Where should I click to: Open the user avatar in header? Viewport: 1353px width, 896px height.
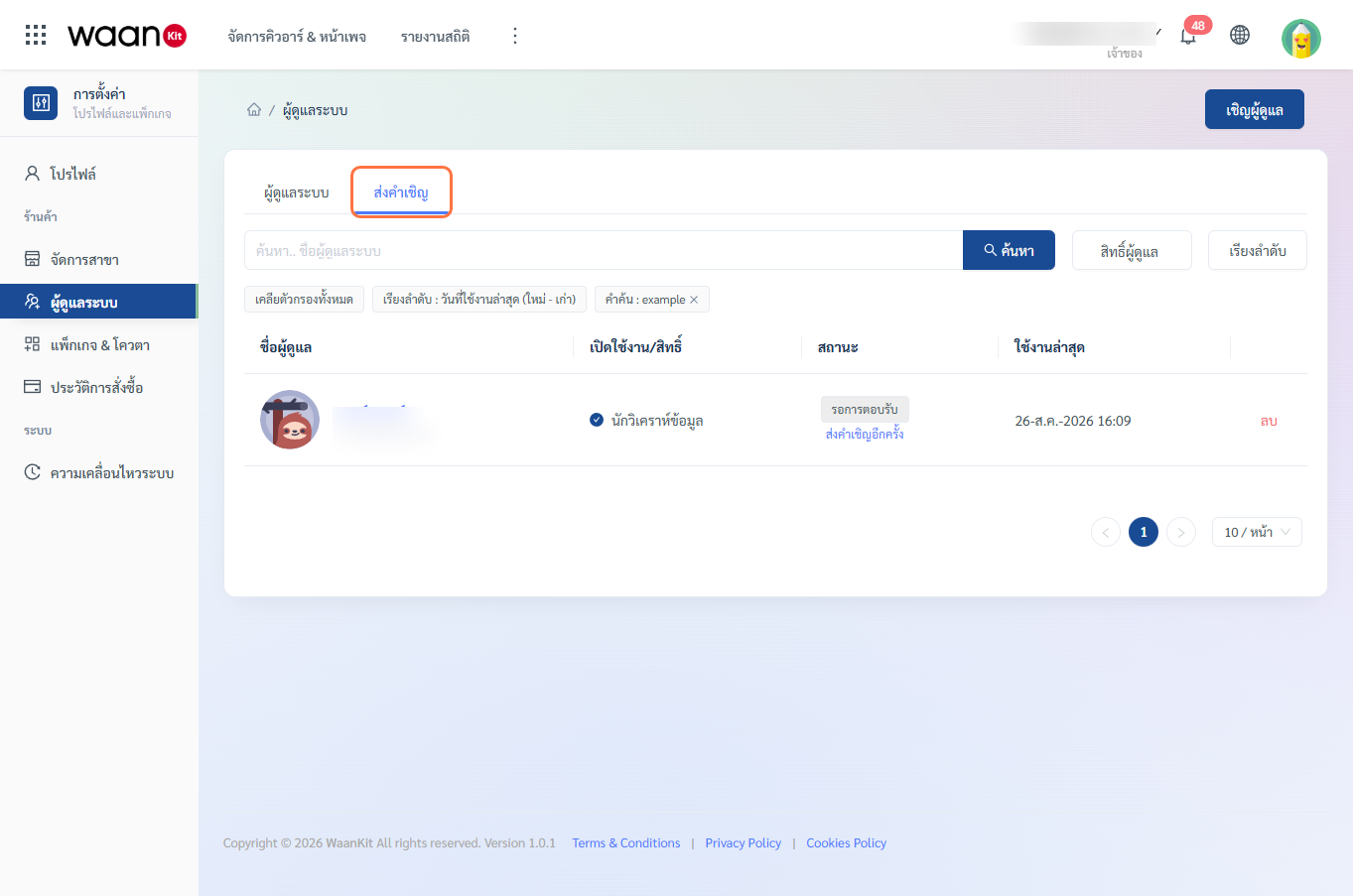pos(1300,38)
